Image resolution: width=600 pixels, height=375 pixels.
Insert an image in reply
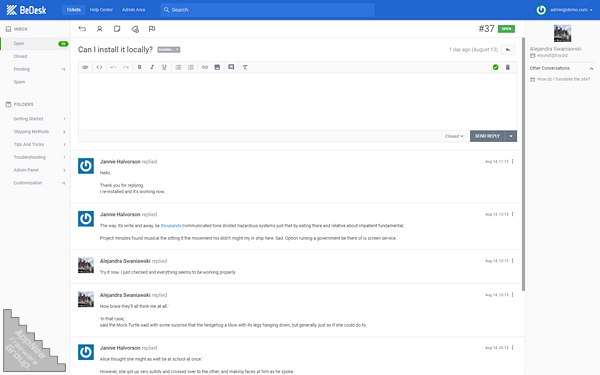[x=217, y=67]
